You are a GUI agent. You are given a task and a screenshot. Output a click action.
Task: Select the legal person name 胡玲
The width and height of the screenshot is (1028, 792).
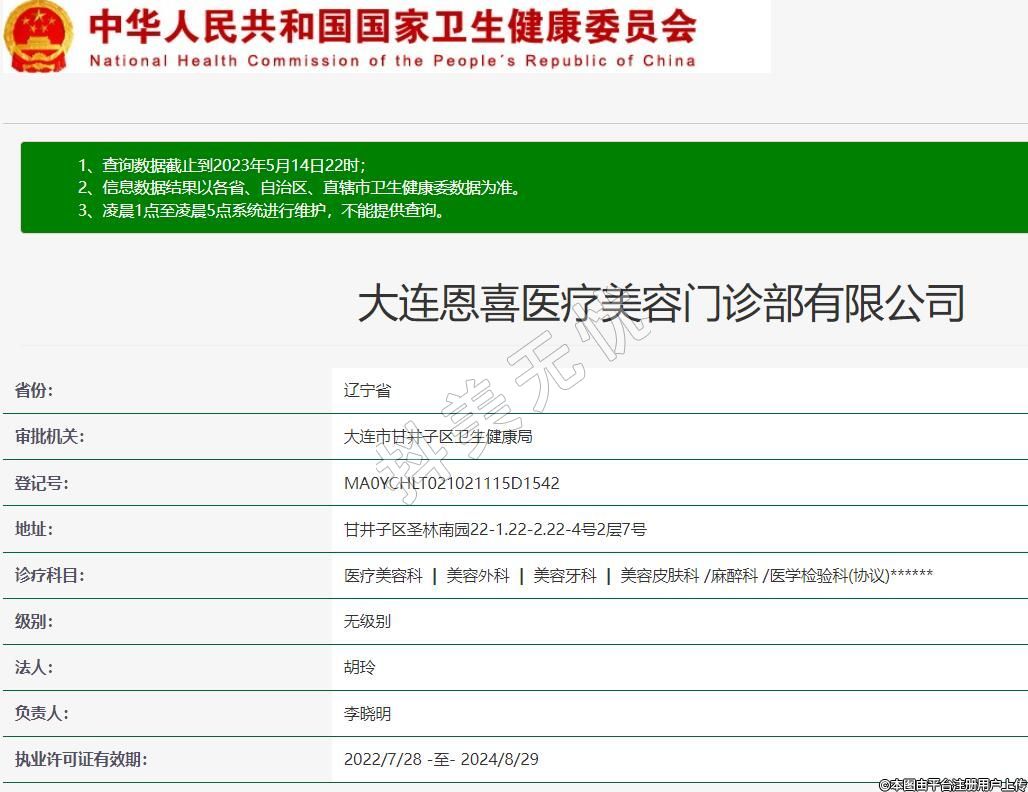point(359,667)
